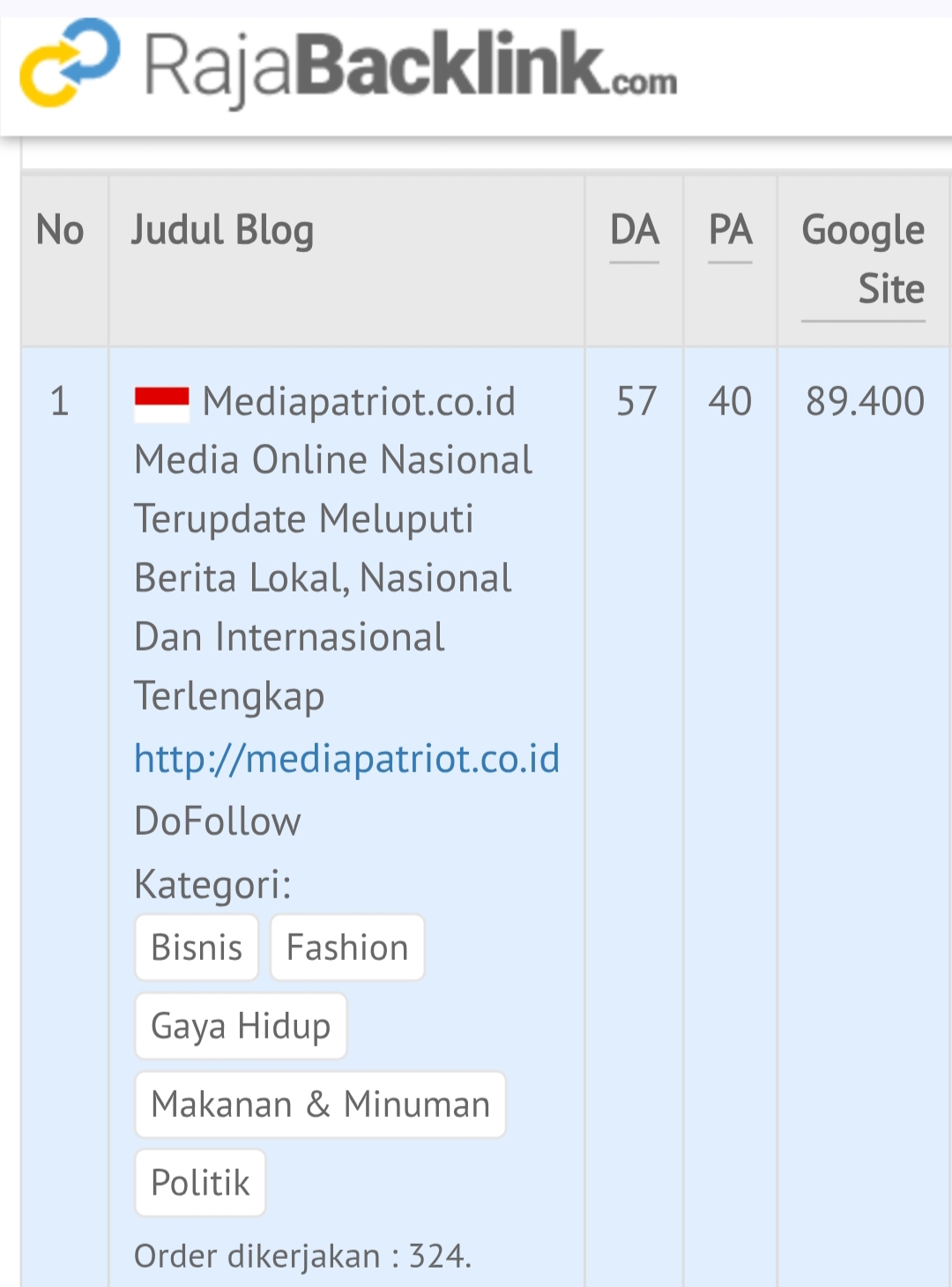Viewport: 952px width, 1287px height.
Task: Click the RajaBacklink.com site title text
Action: [x=411, y=67]
